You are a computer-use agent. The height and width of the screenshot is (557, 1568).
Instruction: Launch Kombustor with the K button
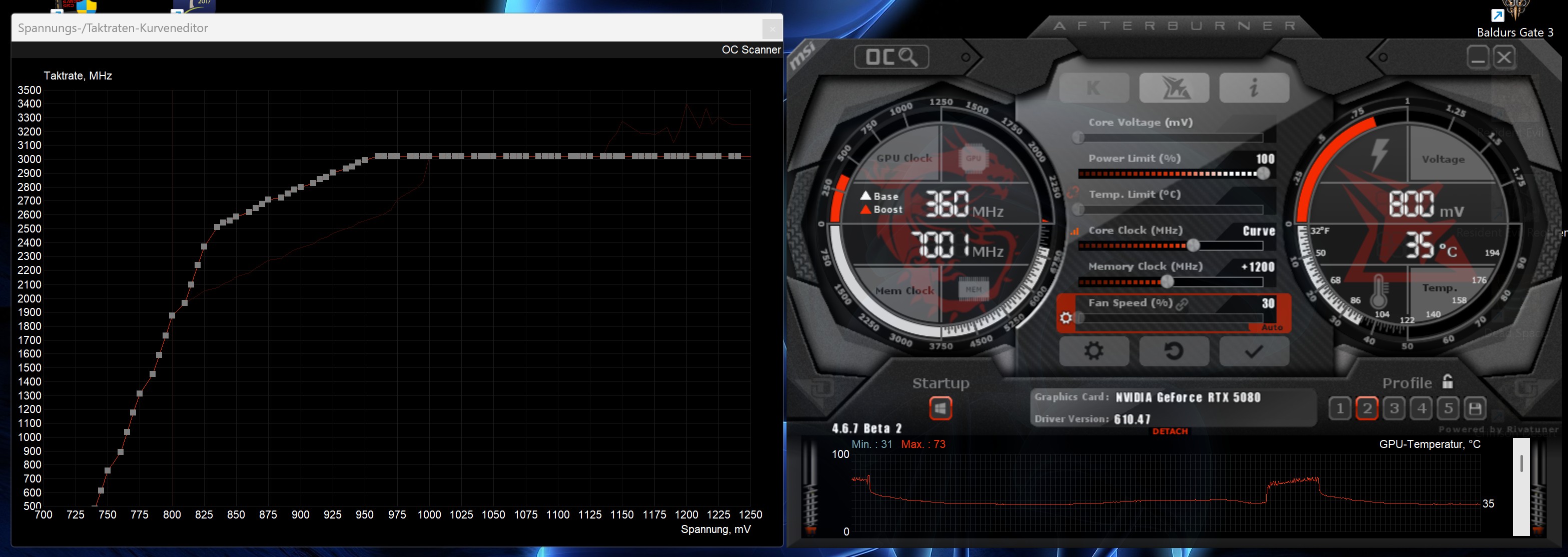(x=1094, y=88)
